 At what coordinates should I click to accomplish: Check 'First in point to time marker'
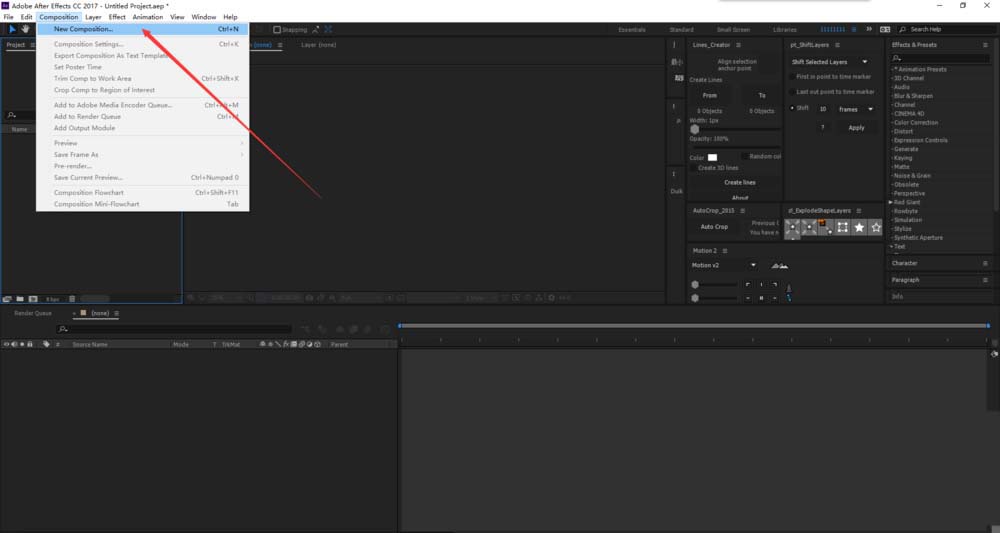click(x=791, y=76)
